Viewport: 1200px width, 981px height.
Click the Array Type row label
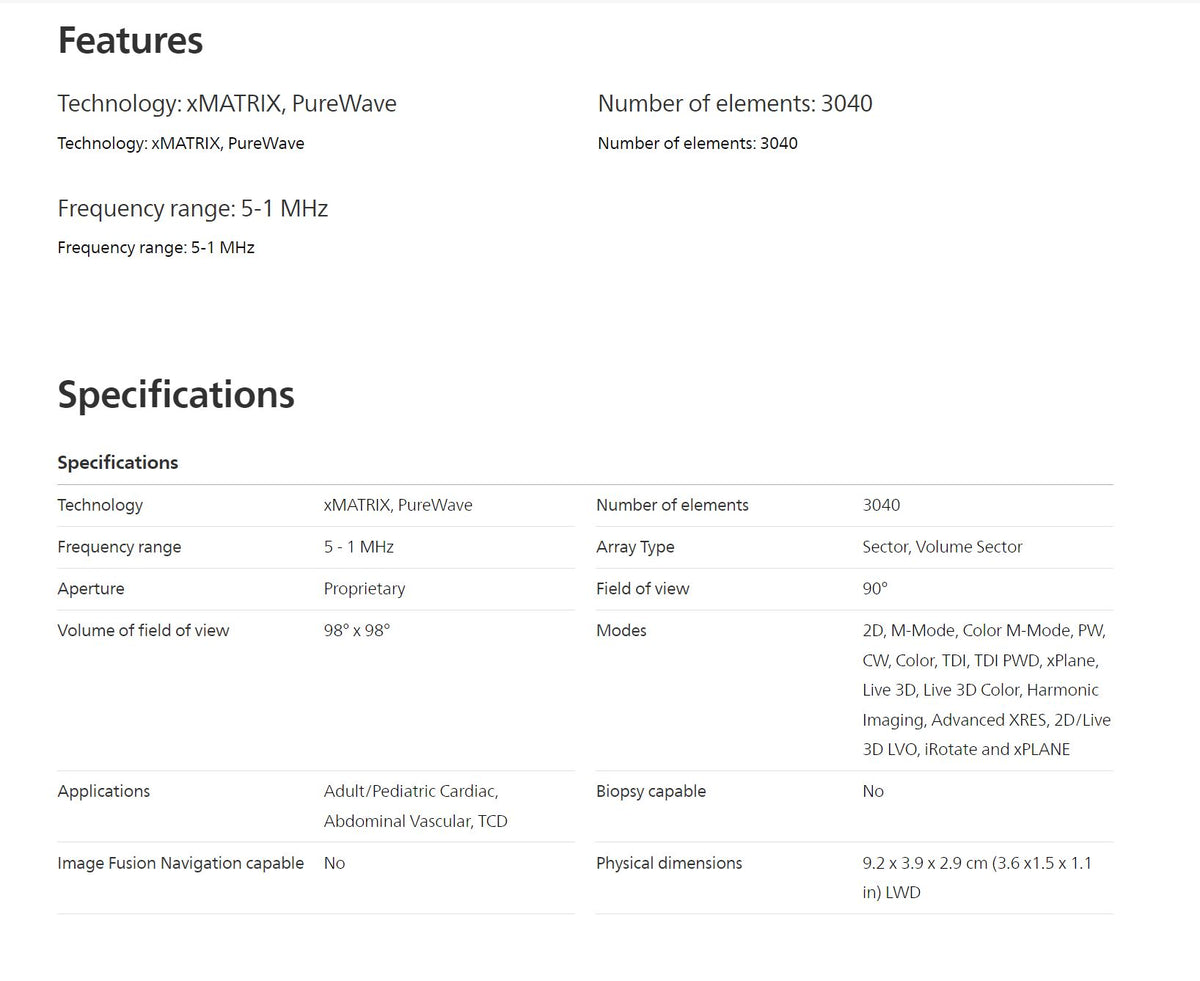pyautogui.click(x=635, y=547)
